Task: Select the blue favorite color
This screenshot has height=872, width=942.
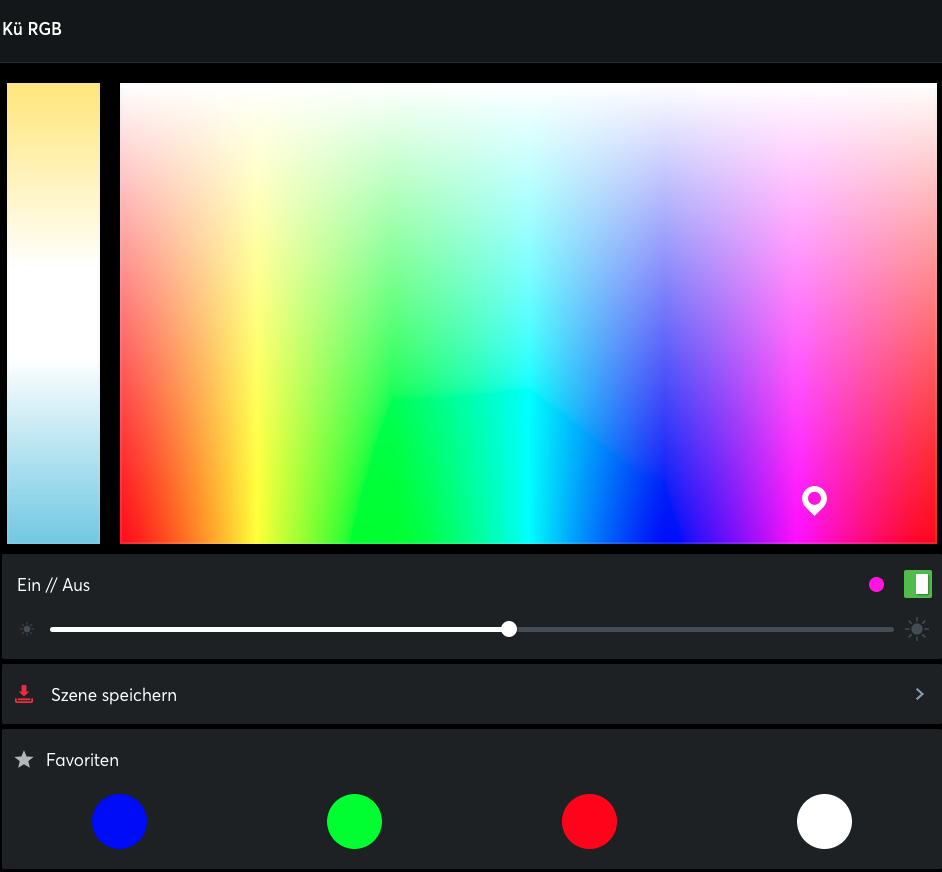Action: click(x=120, y=822)
